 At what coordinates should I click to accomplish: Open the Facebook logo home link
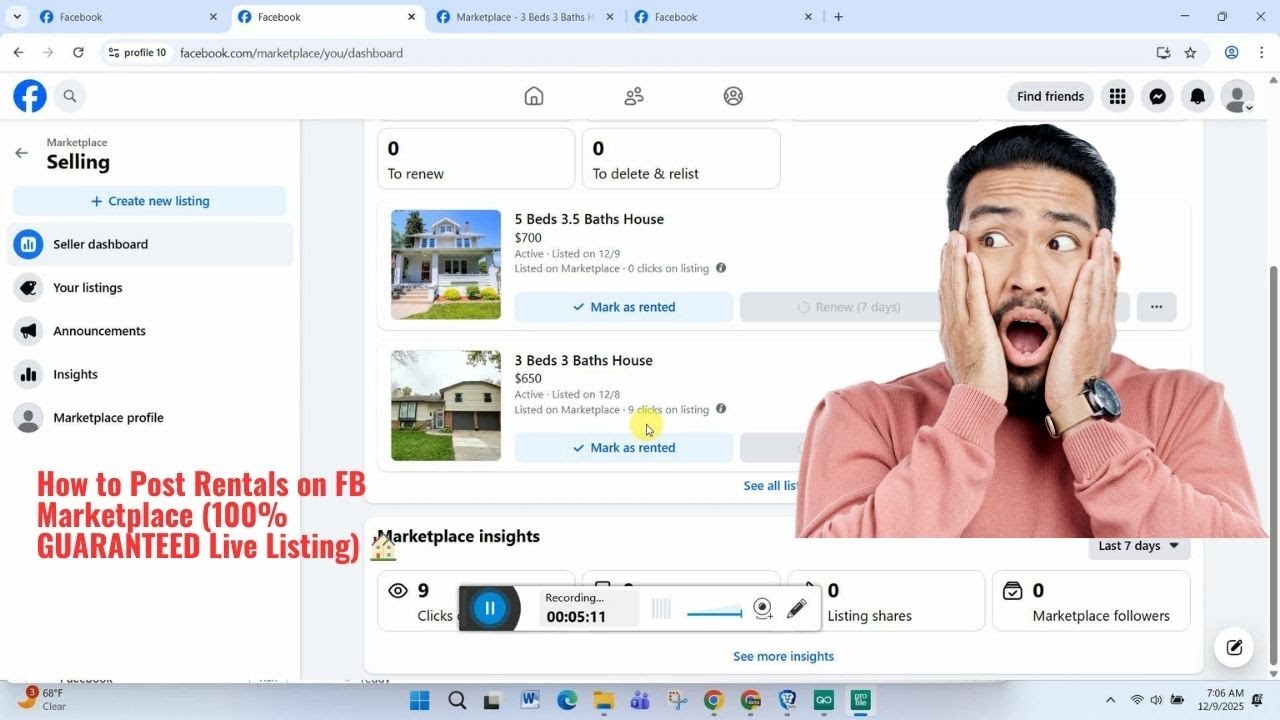pos(30,96)
